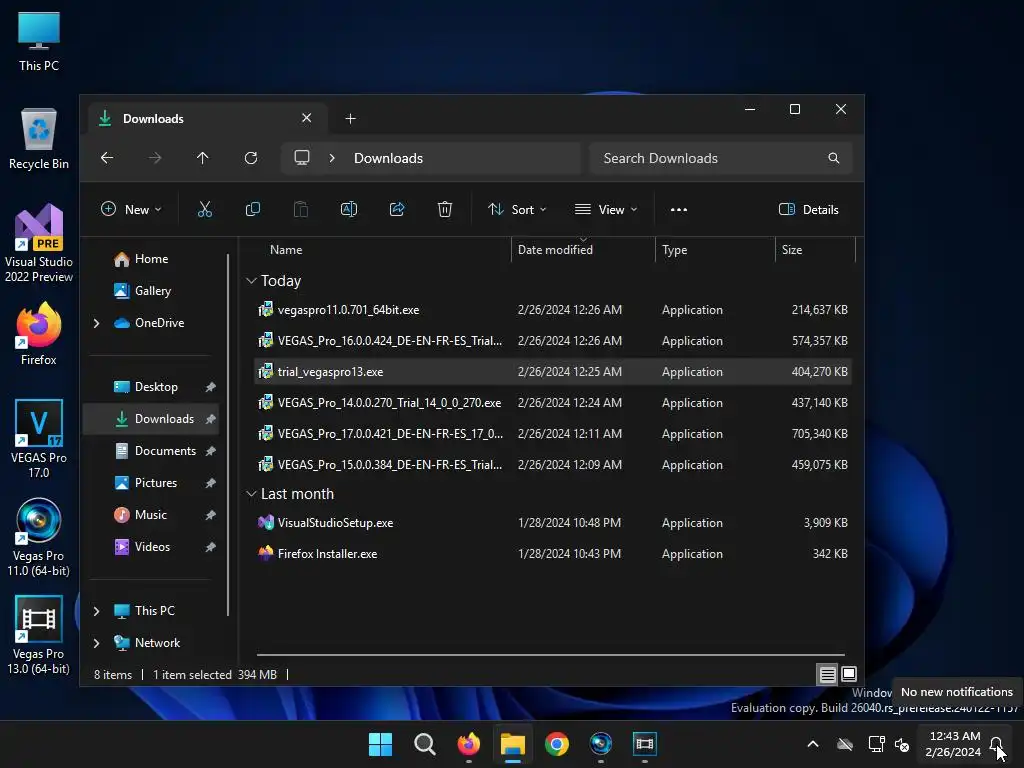Click the taskbar clock and date
Image resolution: width=1024 pixels, height=768 pixels.
coord(953,744)
